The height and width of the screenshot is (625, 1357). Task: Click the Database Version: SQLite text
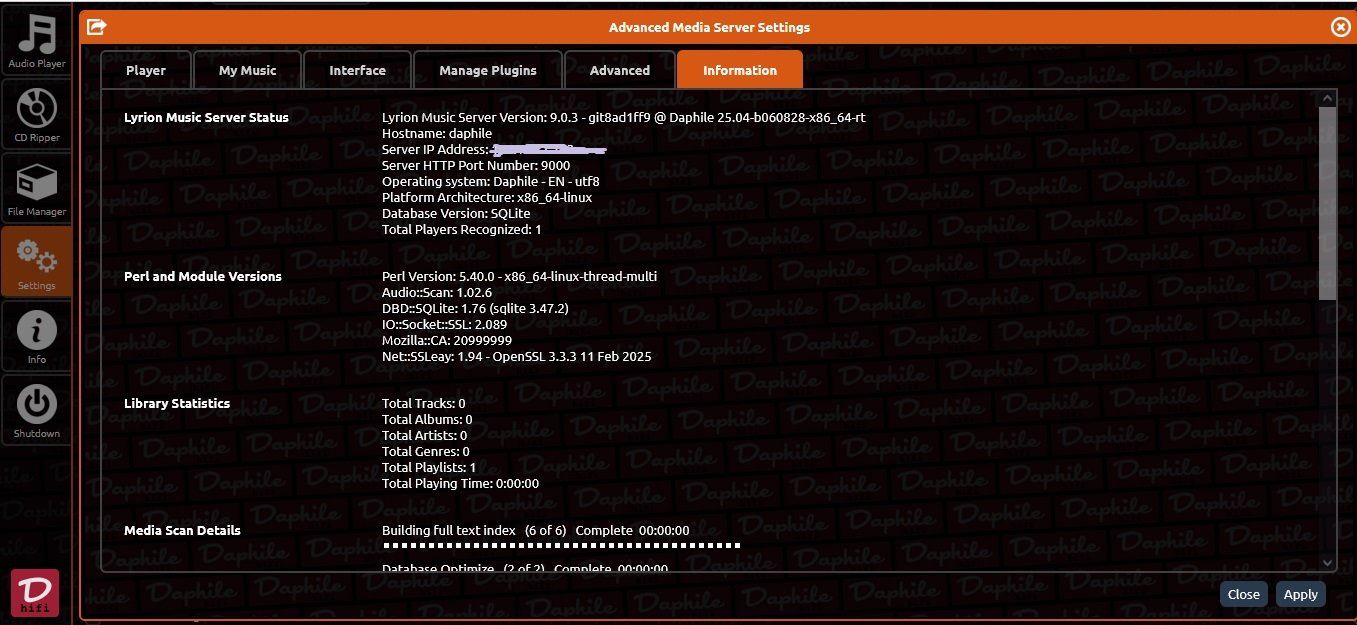pyautogui.click(x=456, y=213)
